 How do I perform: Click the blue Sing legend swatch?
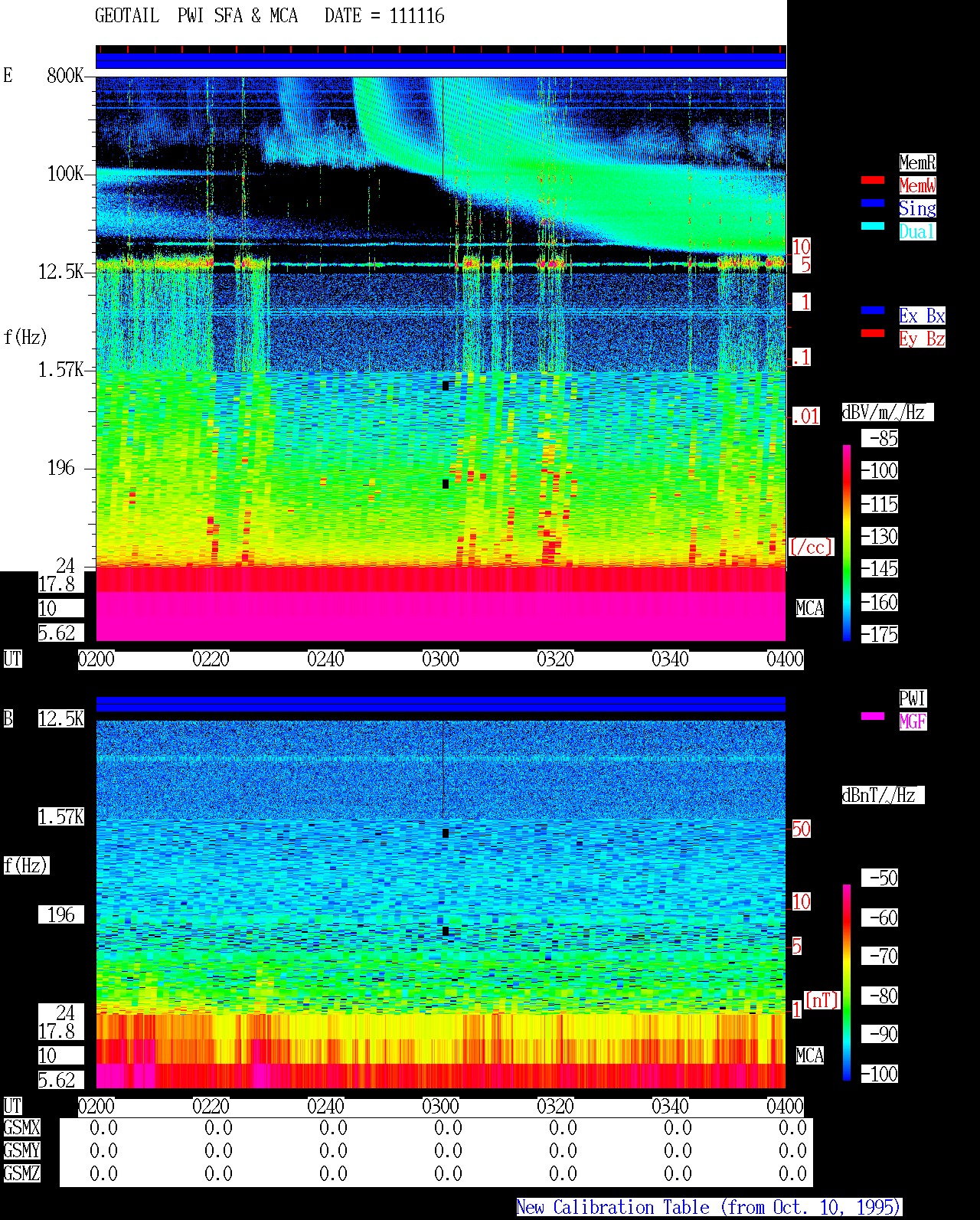pos(873,204)
